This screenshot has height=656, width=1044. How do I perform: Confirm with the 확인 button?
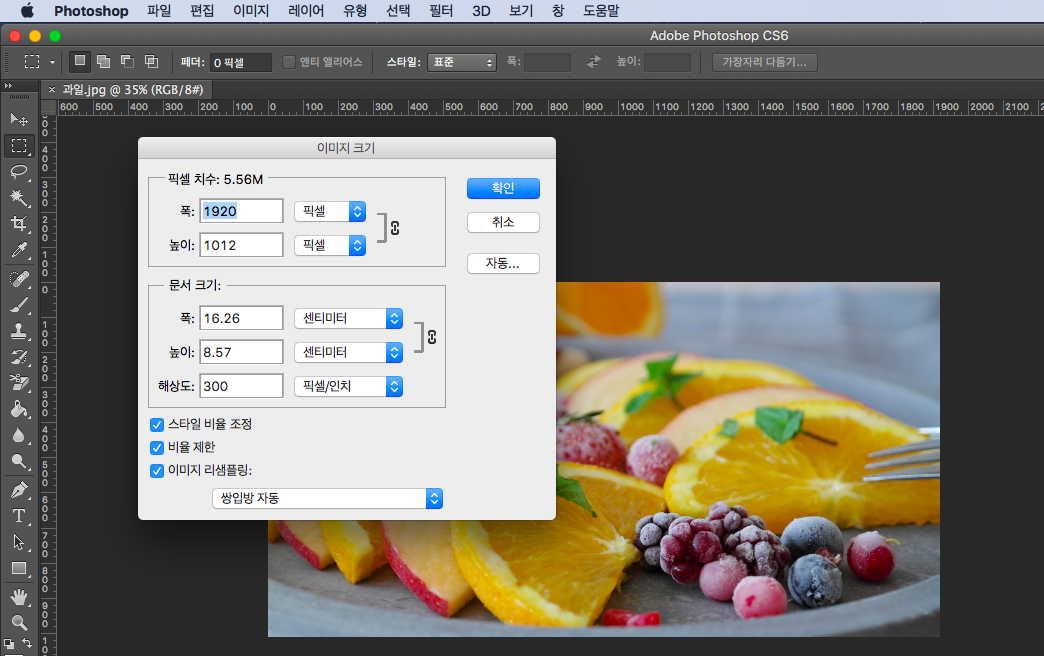pos(503,188)
